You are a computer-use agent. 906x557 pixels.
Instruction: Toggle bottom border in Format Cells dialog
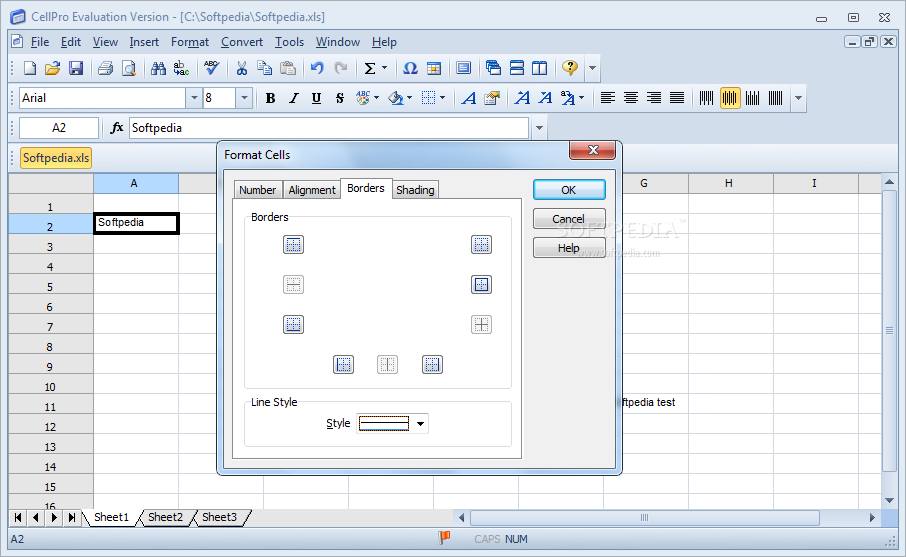coord(294,325)
